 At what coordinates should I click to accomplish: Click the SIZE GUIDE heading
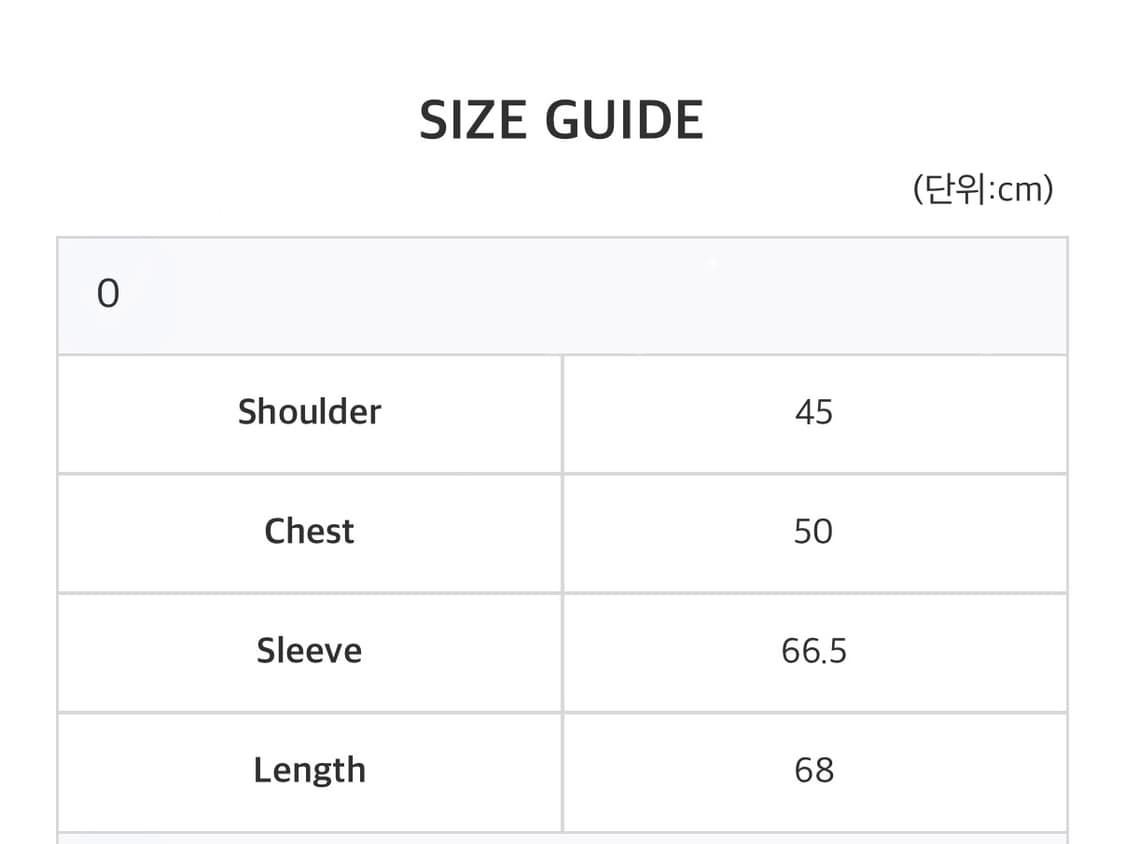[x=561, y=121]
